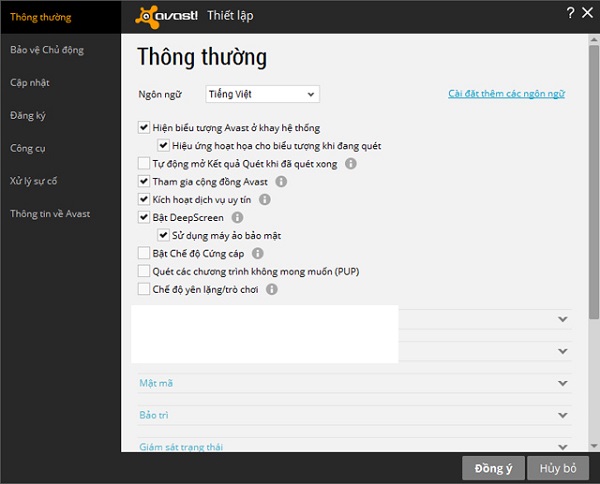The height and width of the screenshot is (484, 600).
Task: Disable Bật DeepScreen checkbox
Action: click(x=144, y=217)
